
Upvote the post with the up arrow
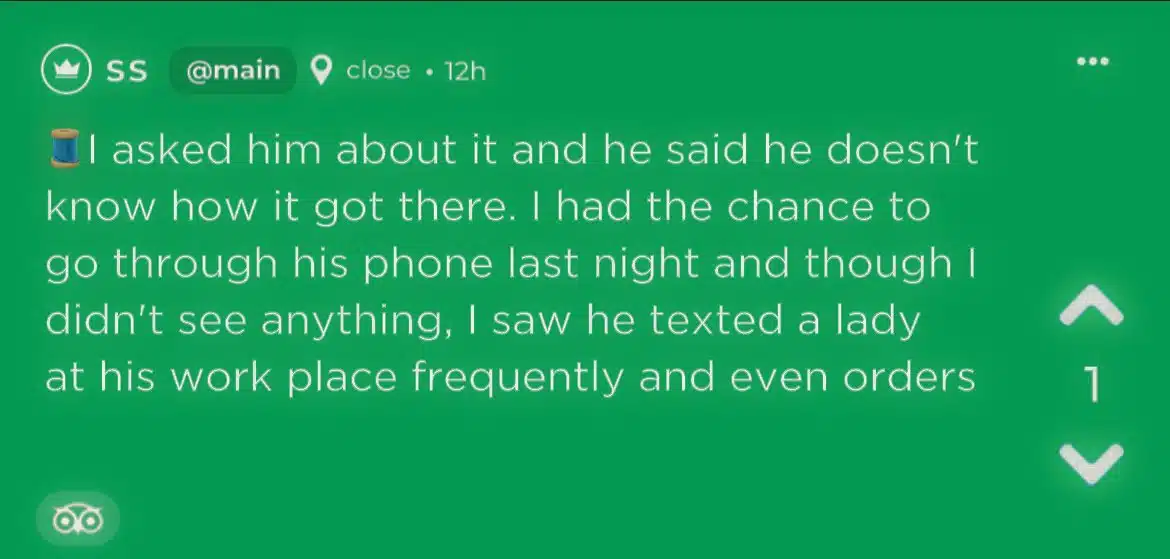[1091, 304]
